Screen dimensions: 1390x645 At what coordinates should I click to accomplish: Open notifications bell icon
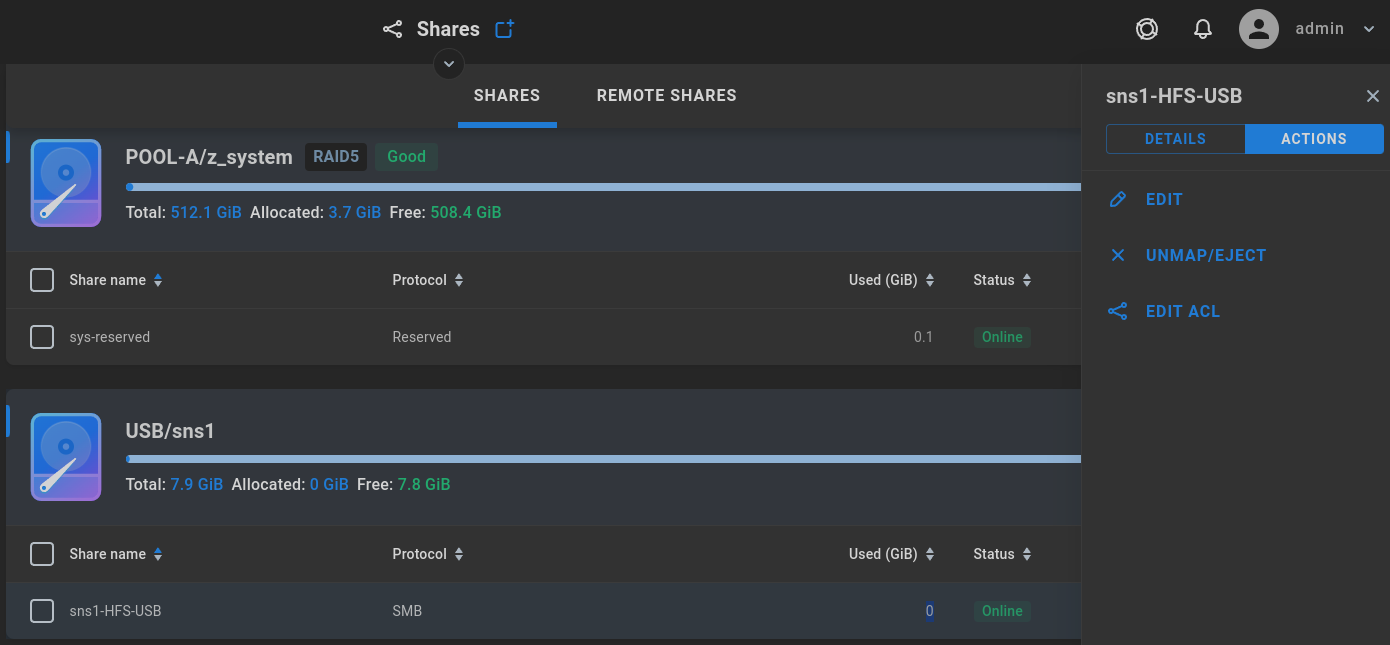point(1203,29)
